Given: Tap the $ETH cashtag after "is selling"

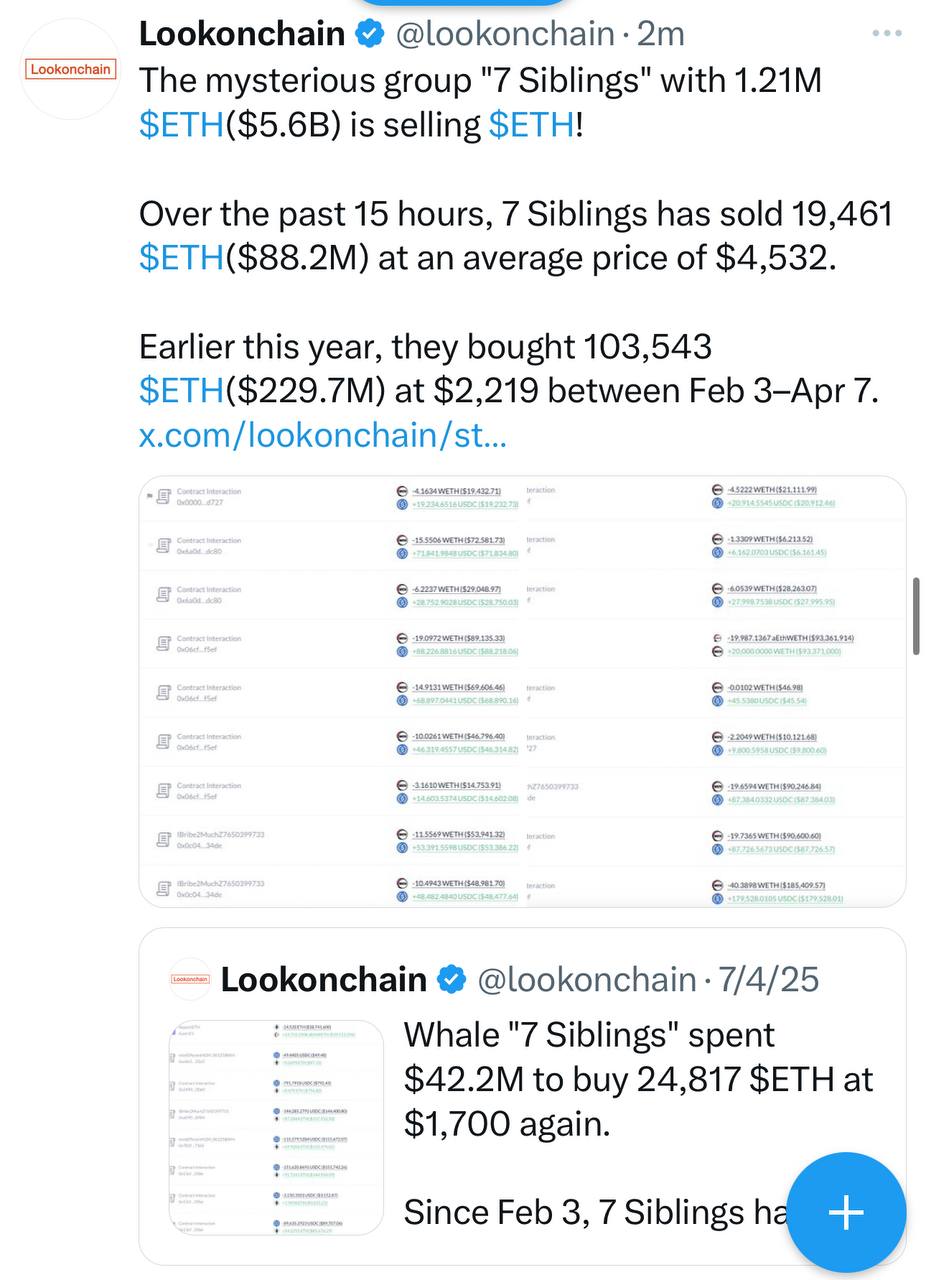Looking at the screenshot, I should (x=531, y=125).
